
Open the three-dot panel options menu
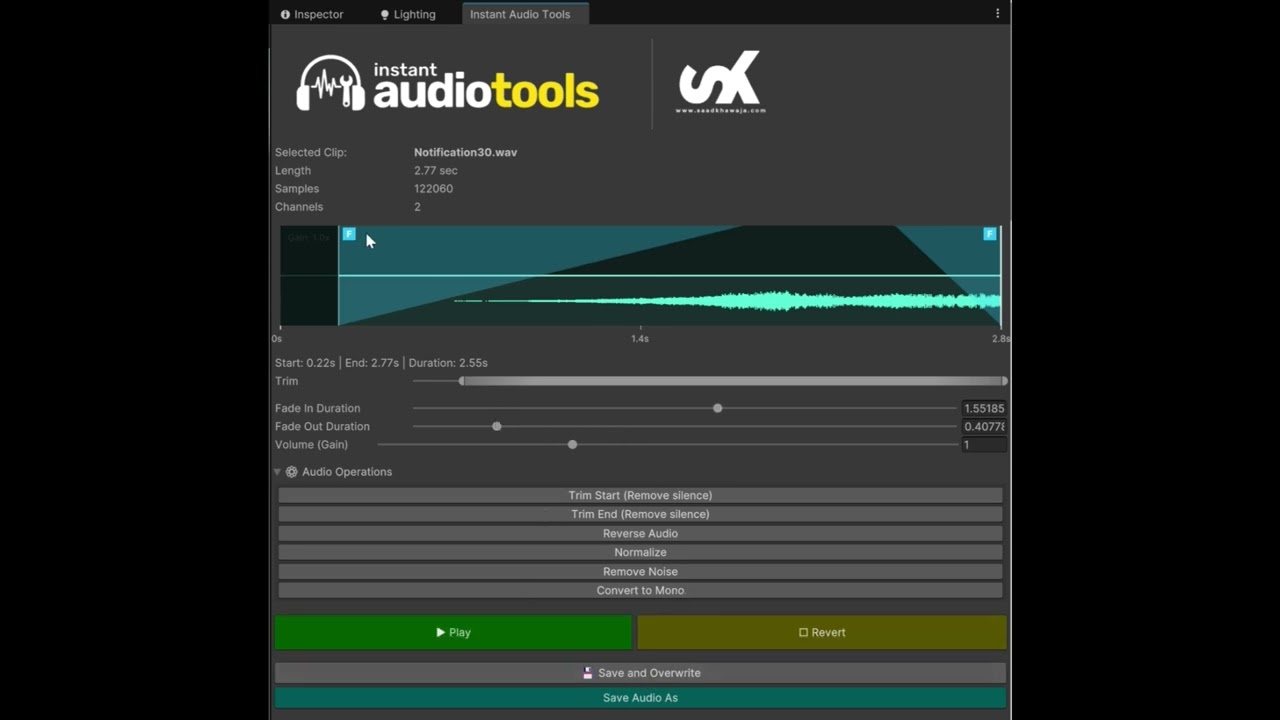coord(997,14)
